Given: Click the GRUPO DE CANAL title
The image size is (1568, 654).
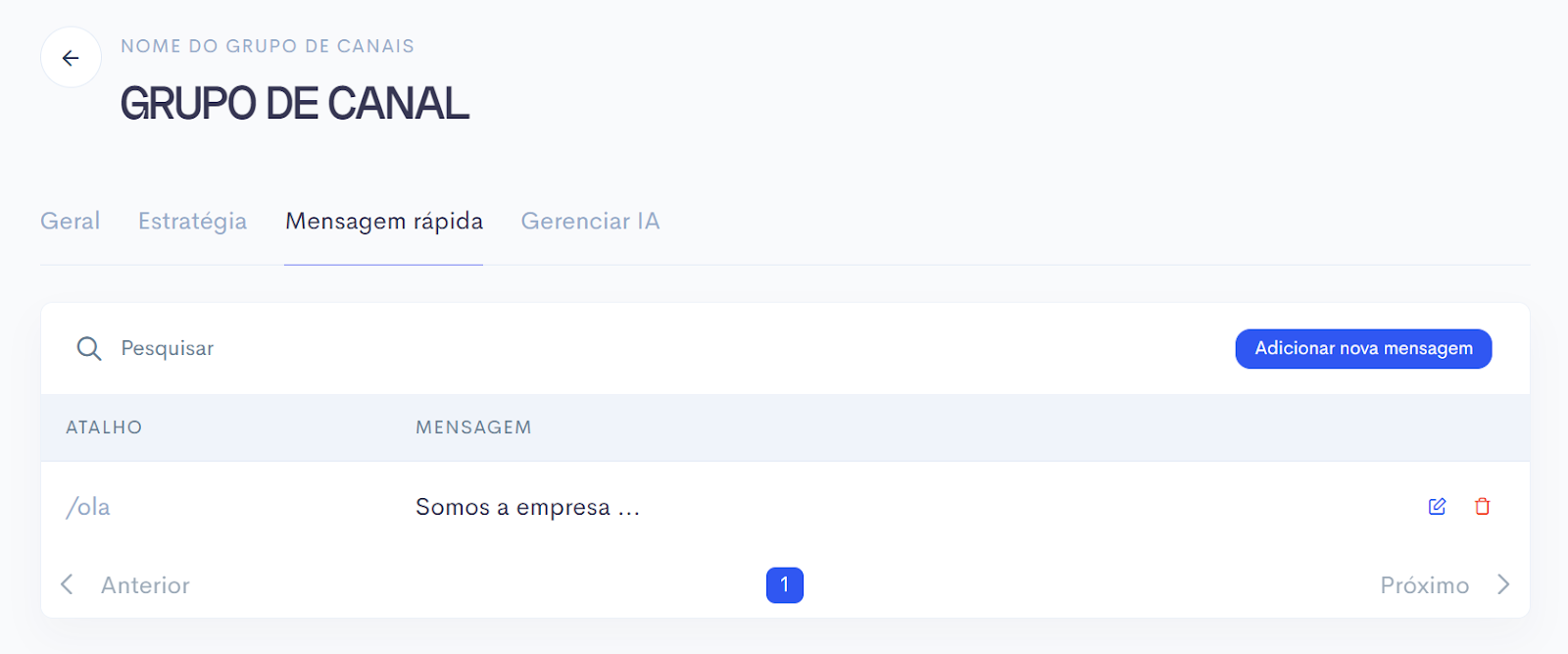Looking at the screenshot, I should click(294, 103).
